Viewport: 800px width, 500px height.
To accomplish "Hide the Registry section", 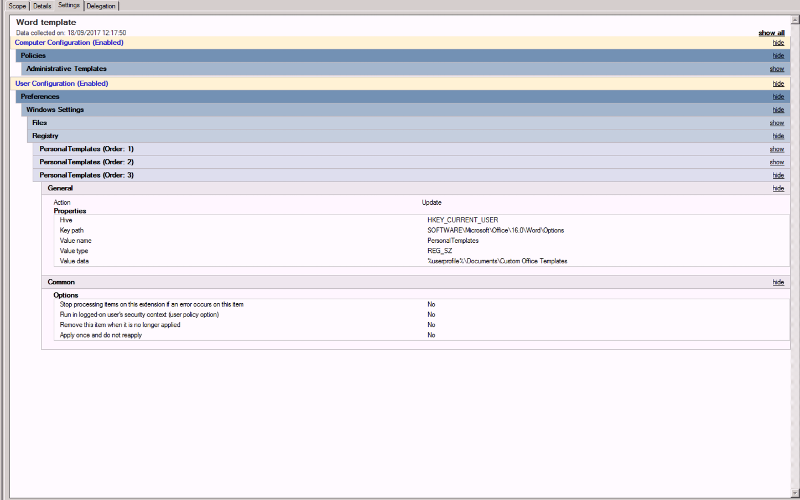I will 778,136.
